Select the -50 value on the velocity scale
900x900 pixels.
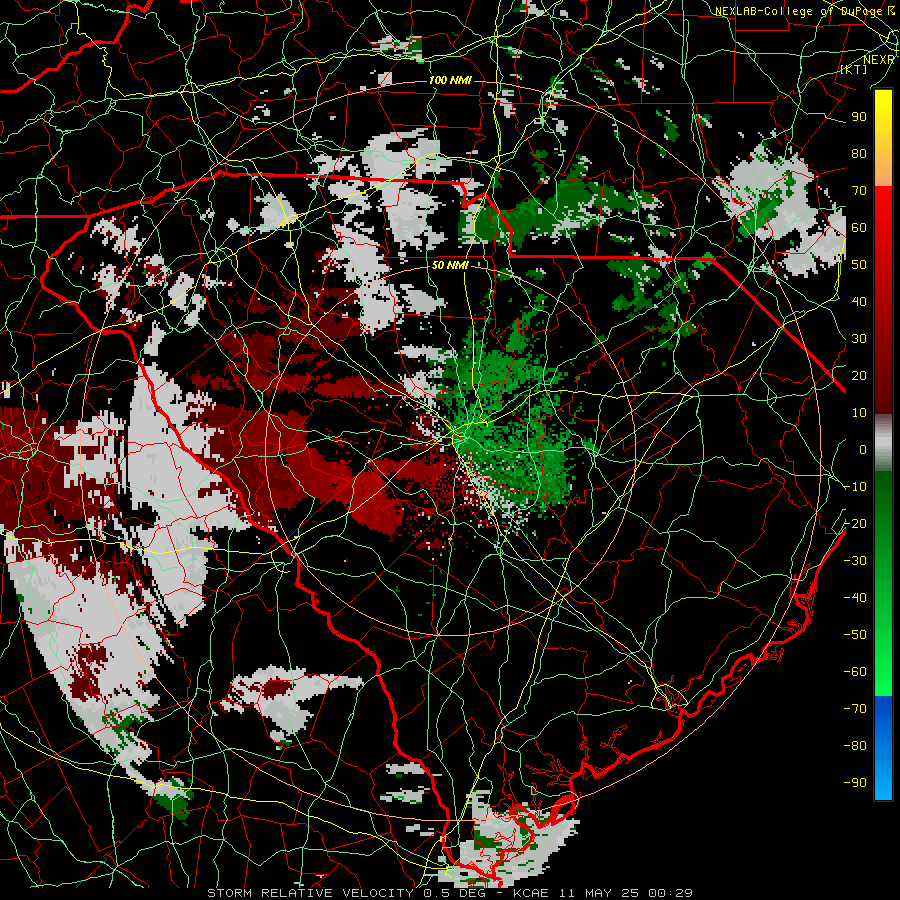855,635
